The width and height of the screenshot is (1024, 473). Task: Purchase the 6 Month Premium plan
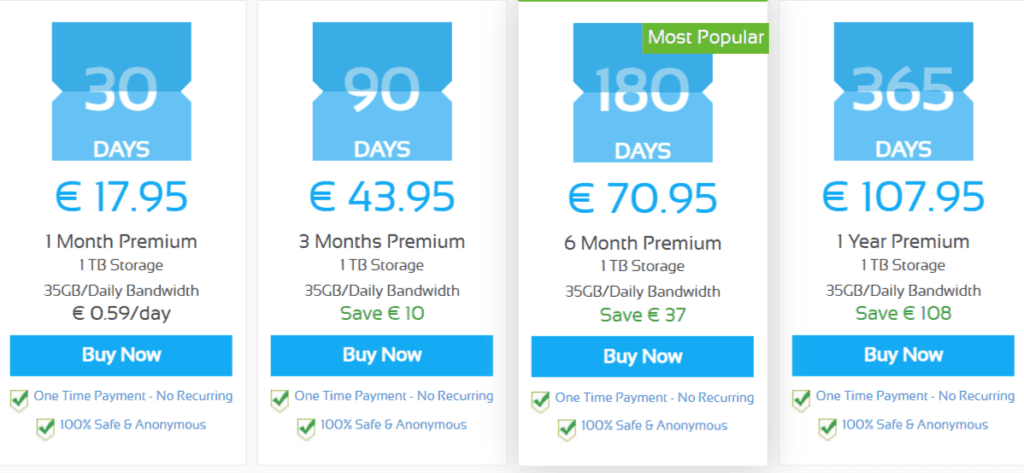coord(642,357)
